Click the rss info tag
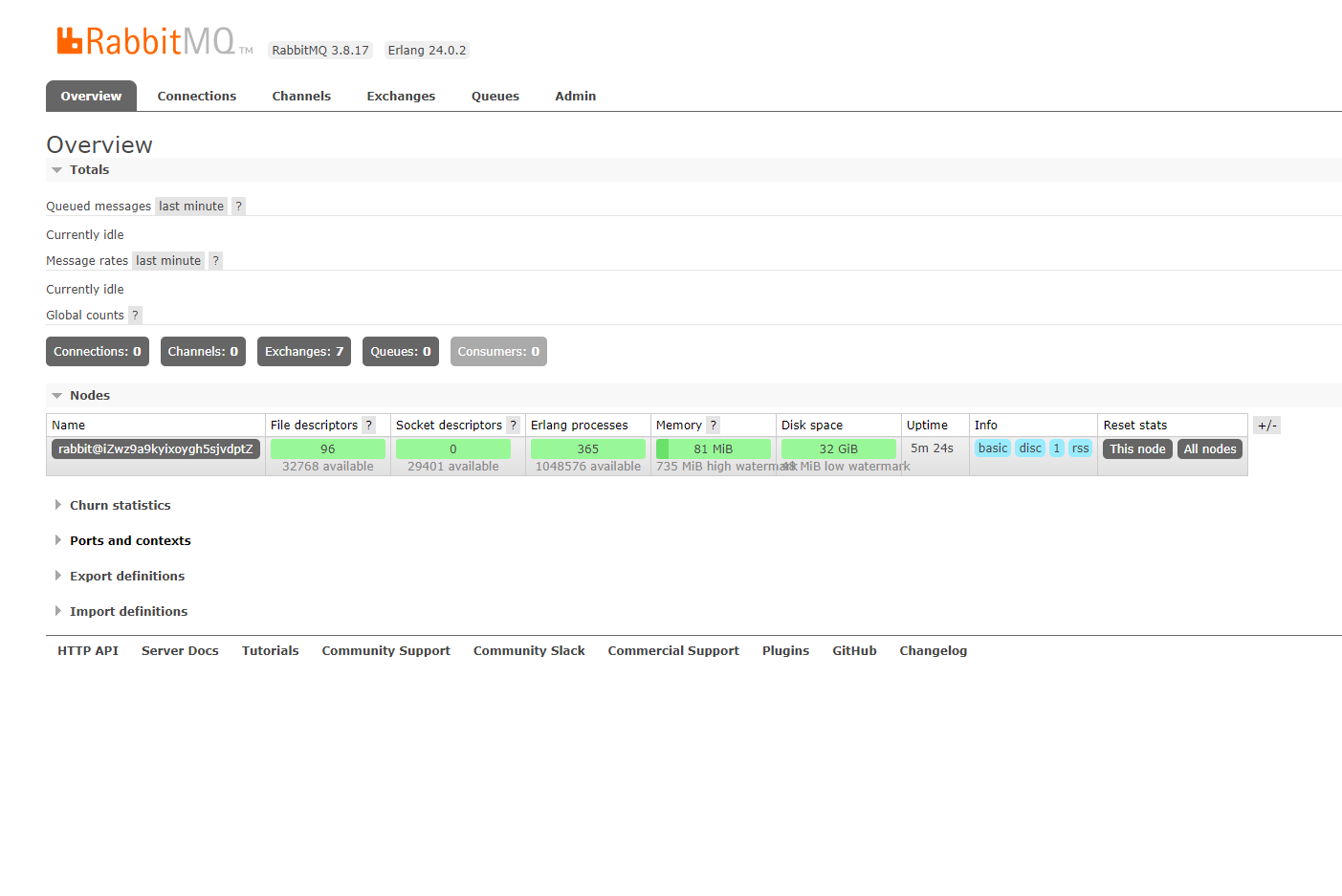This screenshot has width=1342, height=896. [1081, 448]
